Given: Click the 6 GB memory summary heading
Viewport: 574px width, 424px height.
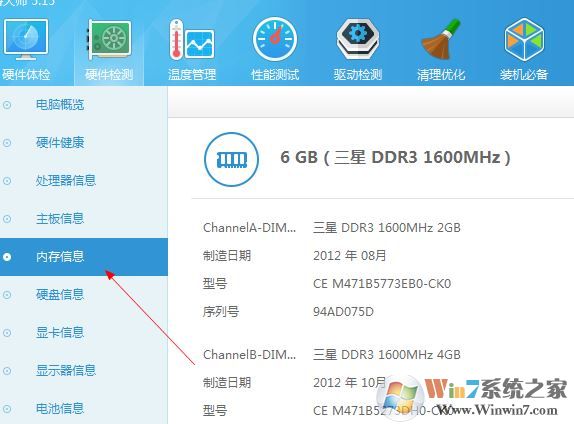Looking at the screenshot, I should click(x=395, y=157).
